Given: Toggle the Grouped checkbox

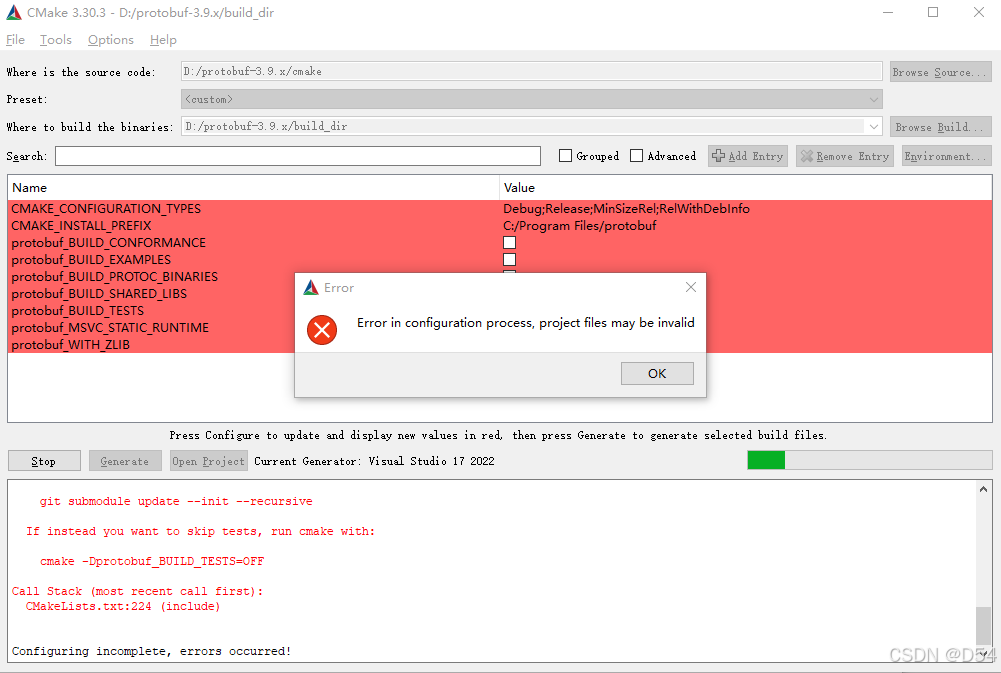Looking at the screenshot, I should pos(565,156).
